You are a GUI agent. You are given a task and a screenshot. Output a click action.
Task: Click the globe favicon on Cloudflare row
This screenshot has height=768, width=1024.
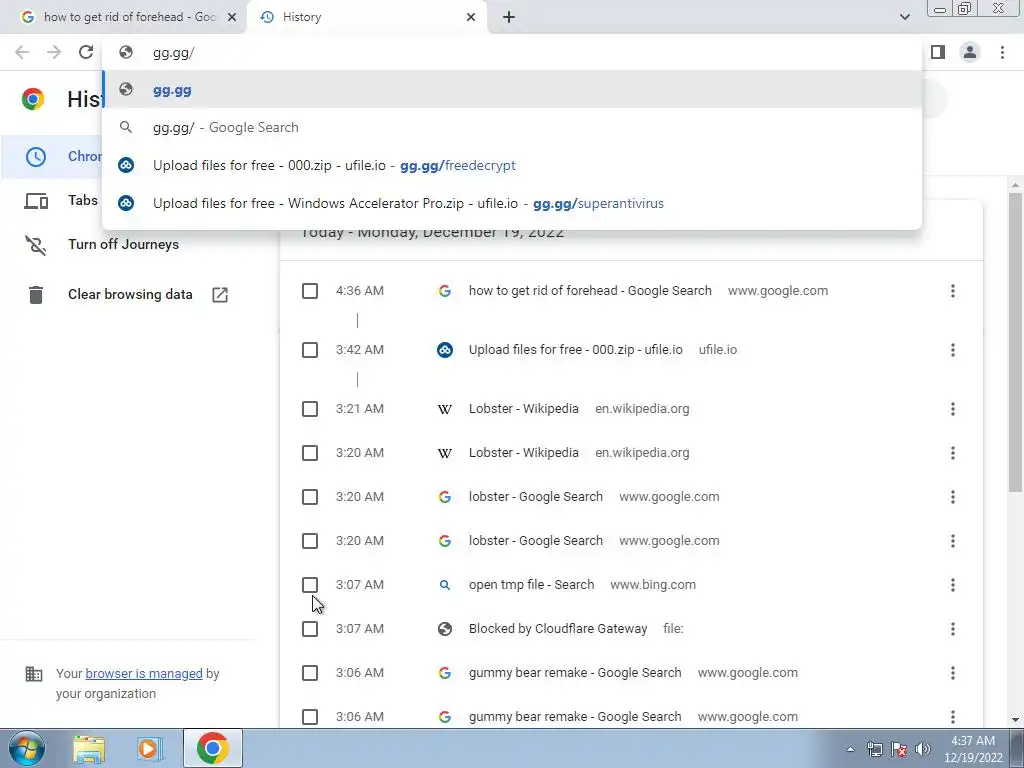tap(445, 629)
